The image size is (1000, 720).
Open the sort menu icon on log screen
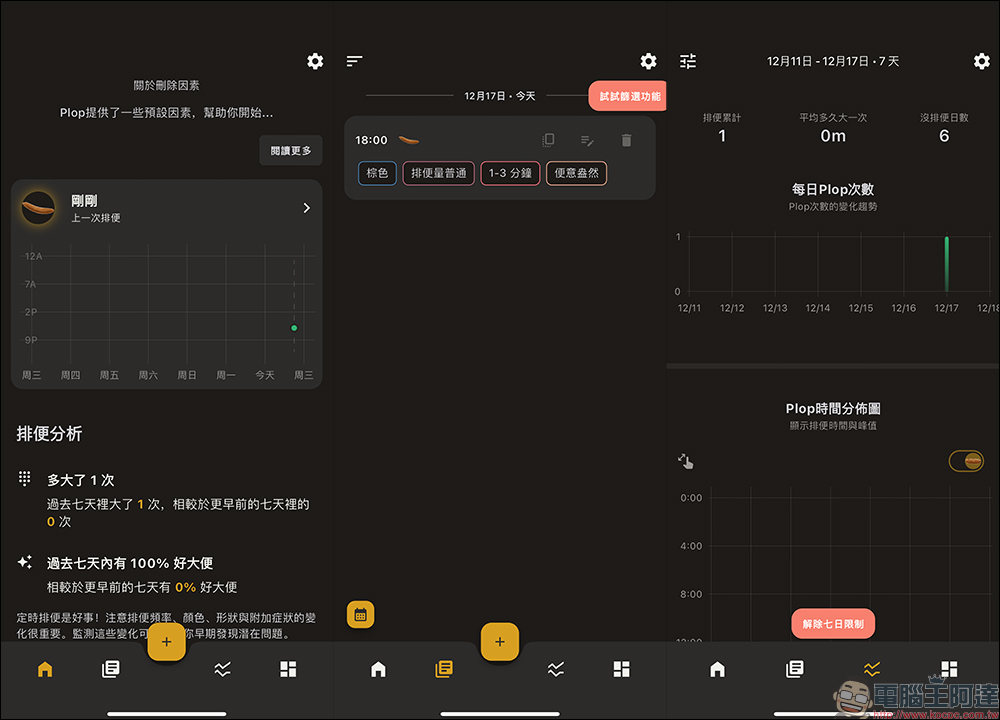(355, 61)
